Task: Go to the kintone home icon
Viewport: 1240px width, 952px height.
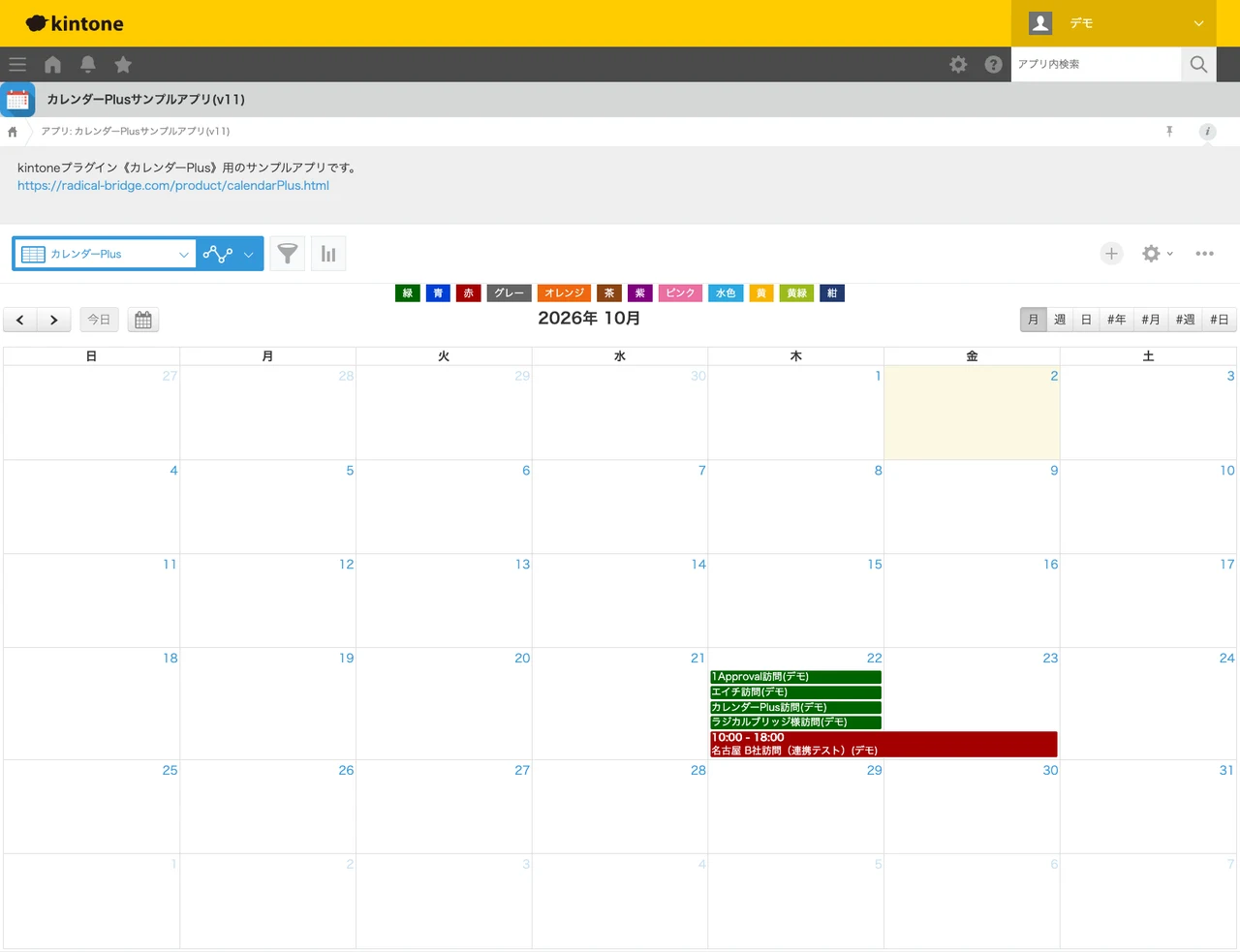Action: coord(52,65)
